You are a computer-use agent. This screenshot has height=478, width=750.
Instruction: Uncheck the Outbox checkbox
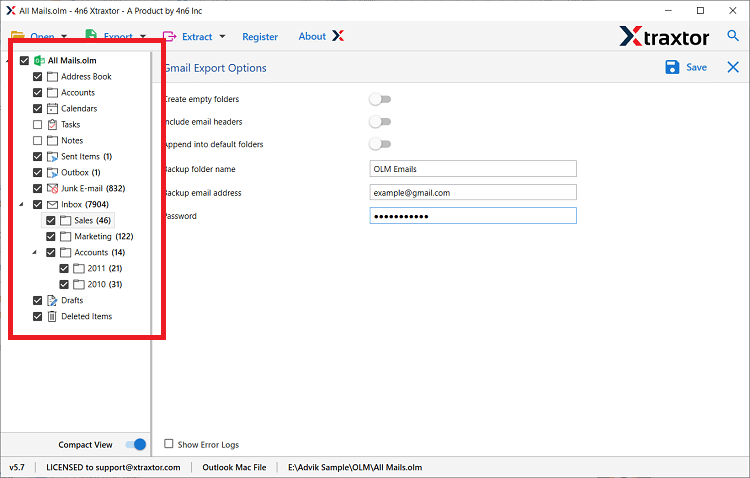37,173
